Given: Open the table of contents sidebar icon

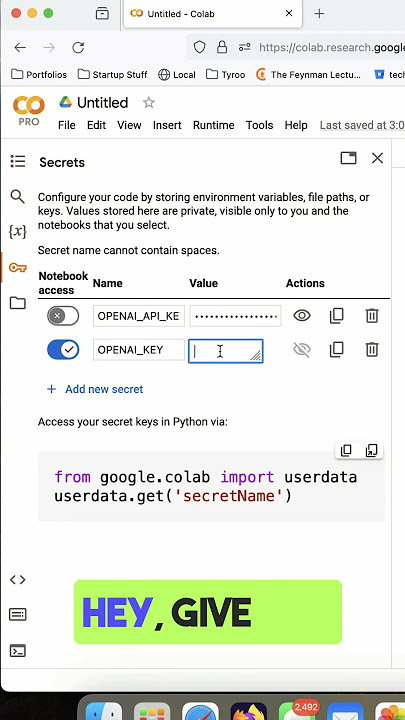Looking at the screenshot, I should [x=17, y=161].
